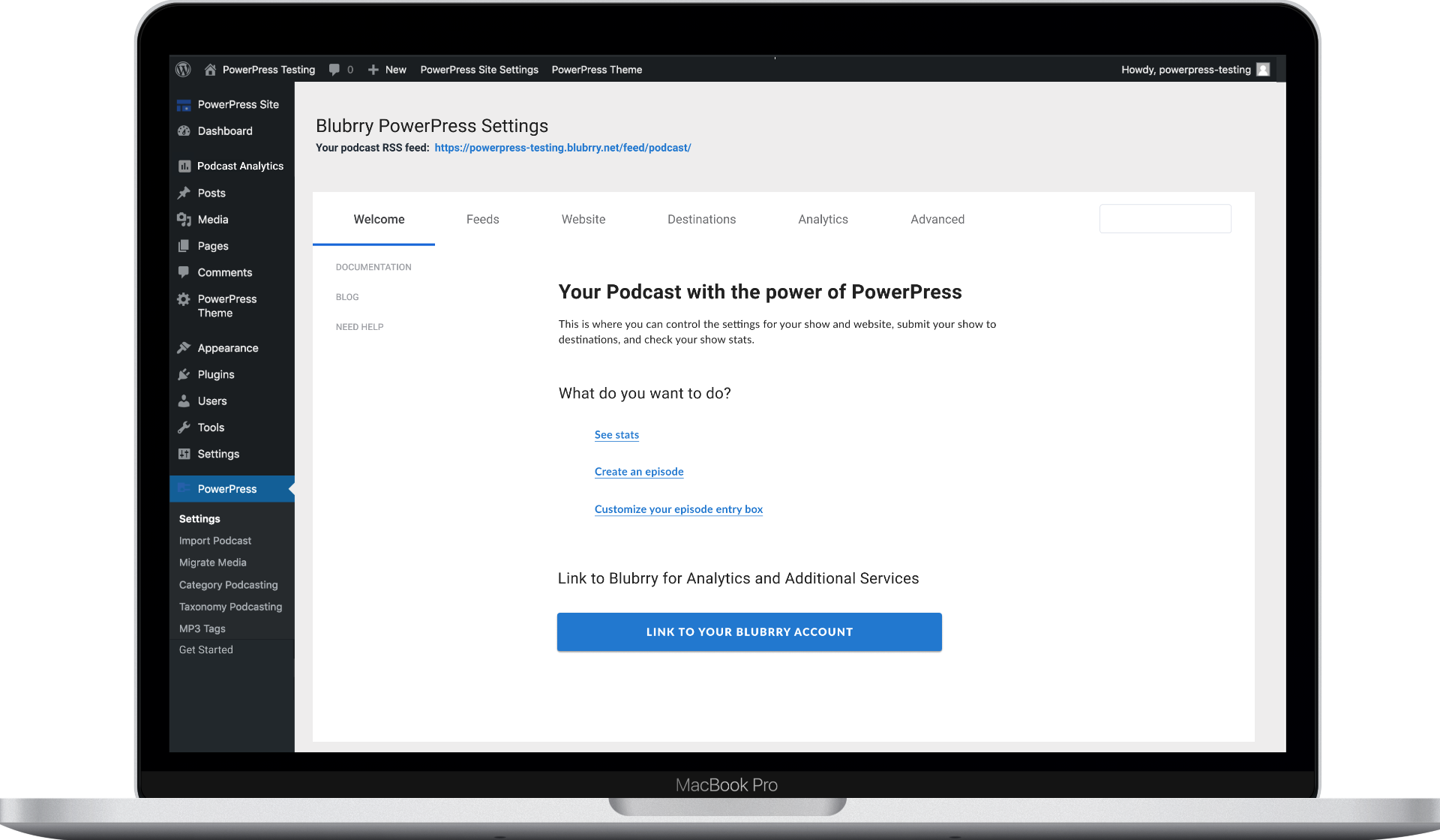Click the Users person icon
1440x840 pixels.
[184, 401]
